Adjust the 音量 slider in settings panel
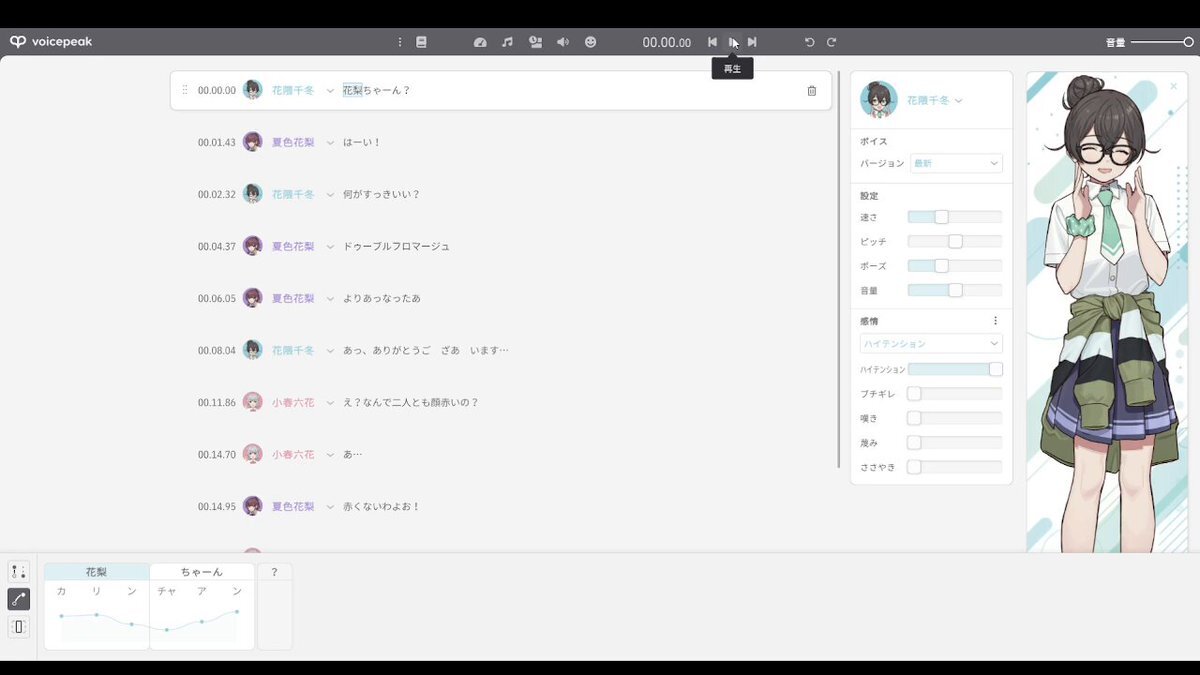Screen dimensions: 1200x675 coord(954,290)
